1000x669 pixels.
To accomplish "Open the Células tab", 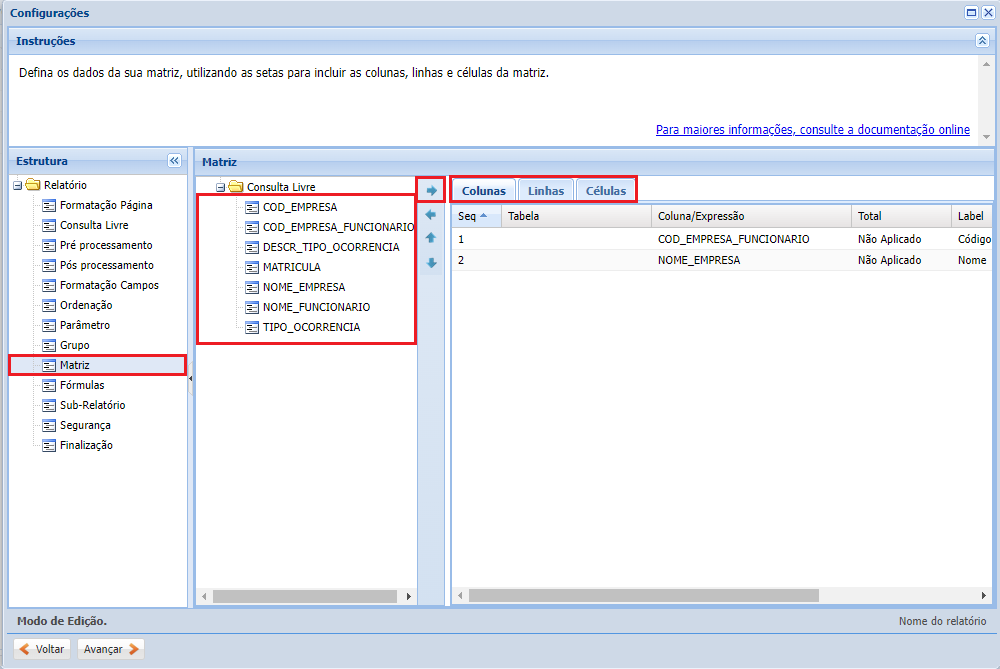I will pyautogui.click(x=606, y=190).
